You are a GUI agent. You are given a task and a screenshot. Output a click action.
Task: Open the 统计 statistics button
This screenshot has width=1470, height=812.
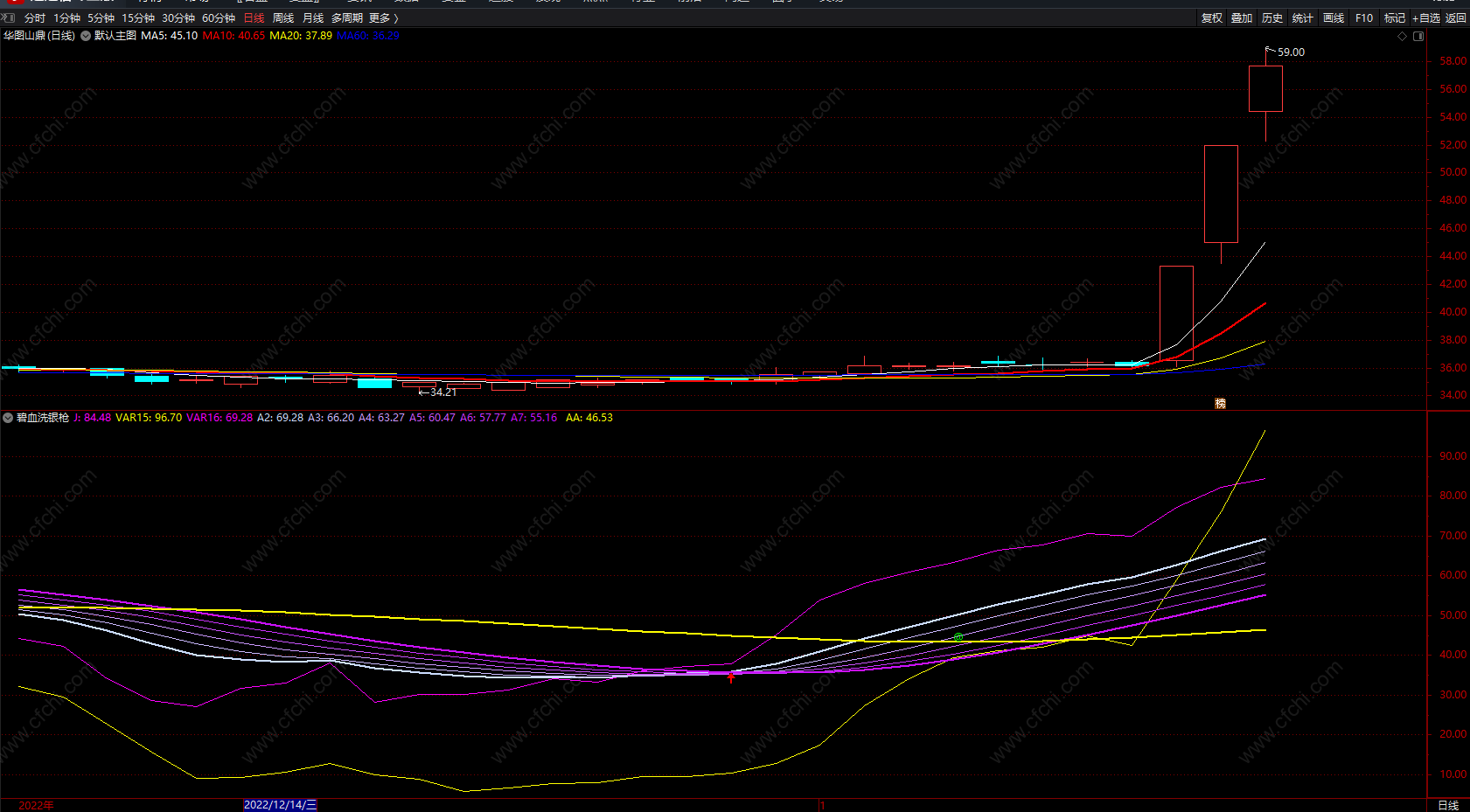click(1303, 18)
